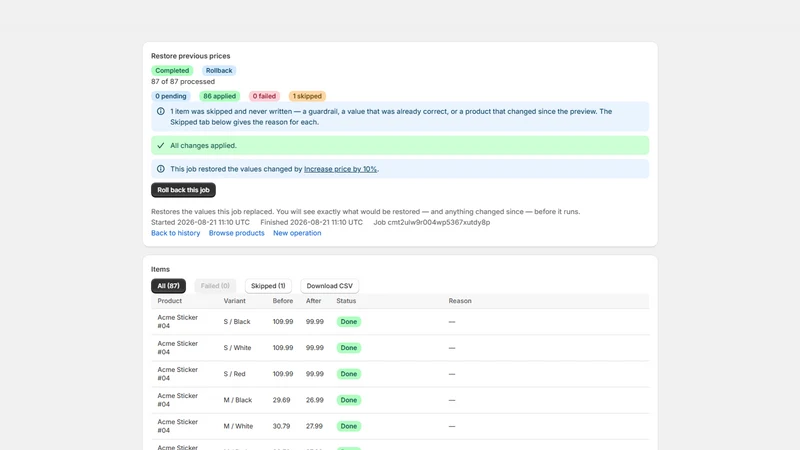
Task: Switch to the Skipped (1) tab
Action: pos(268,286)
